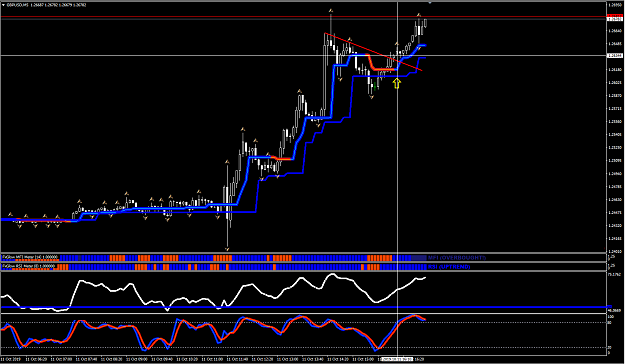Click the gray line's price tag on axis
Image resolution: width=625 pixels, height=364 pixels.
point(615,55)
